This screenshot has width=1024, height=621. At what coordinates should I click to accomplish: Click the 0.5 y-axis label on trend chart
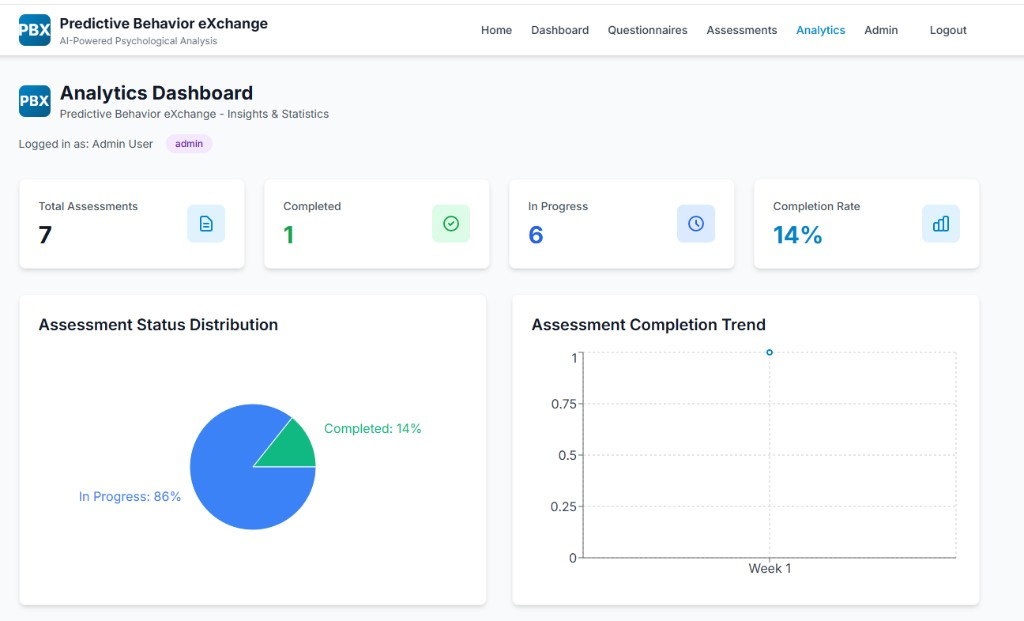(567, 455)
